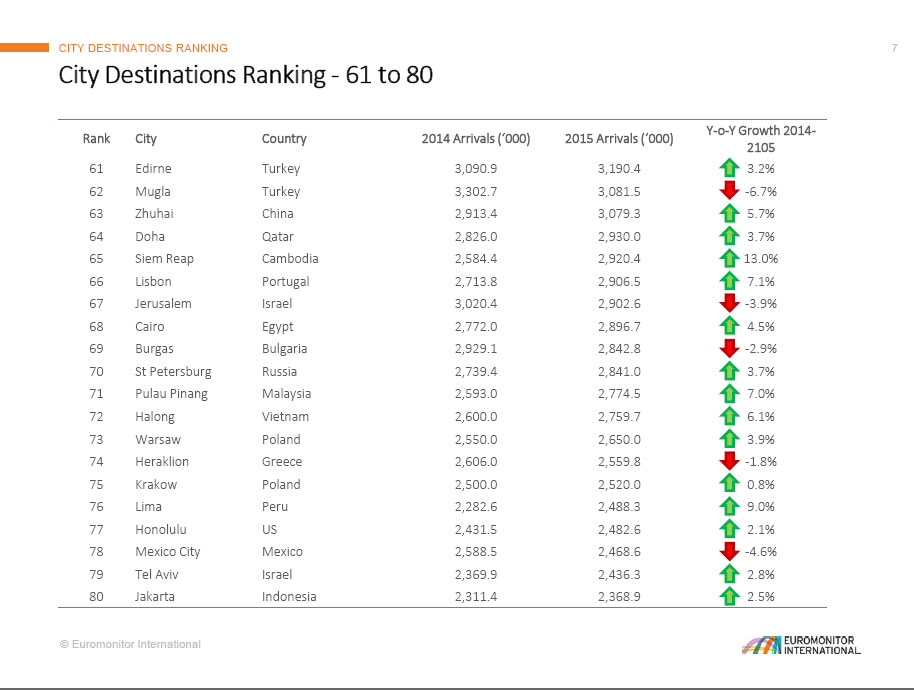Screen dimensions: 914x690
Task: Select the Rank column header
Action: tap(96, 139)
